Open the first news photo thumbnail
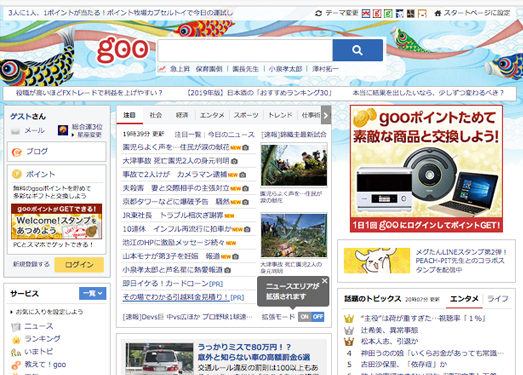Image resolution: width=523 pixels, height=375 pixels. tap(294, 165)
